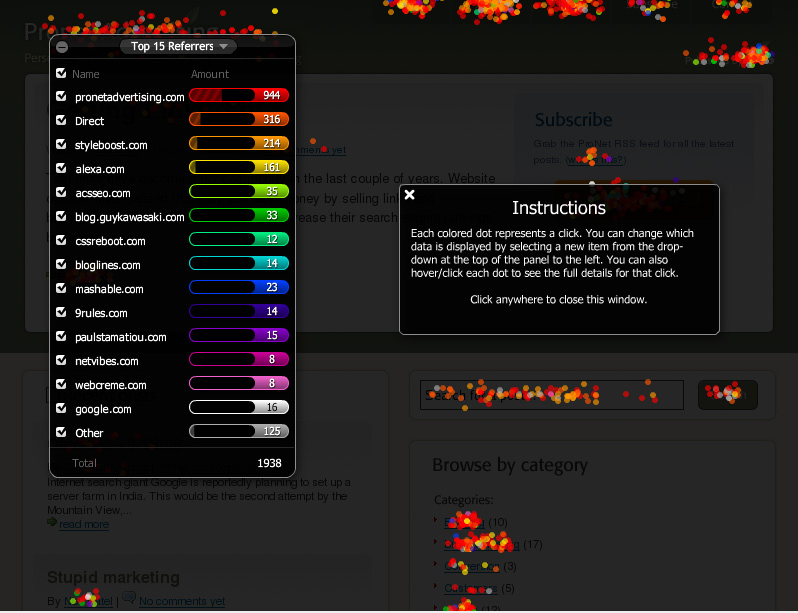Screen dimensions: 798x613
Task: Click the magenta 8 netvibes bar
Action: (239, 359)
